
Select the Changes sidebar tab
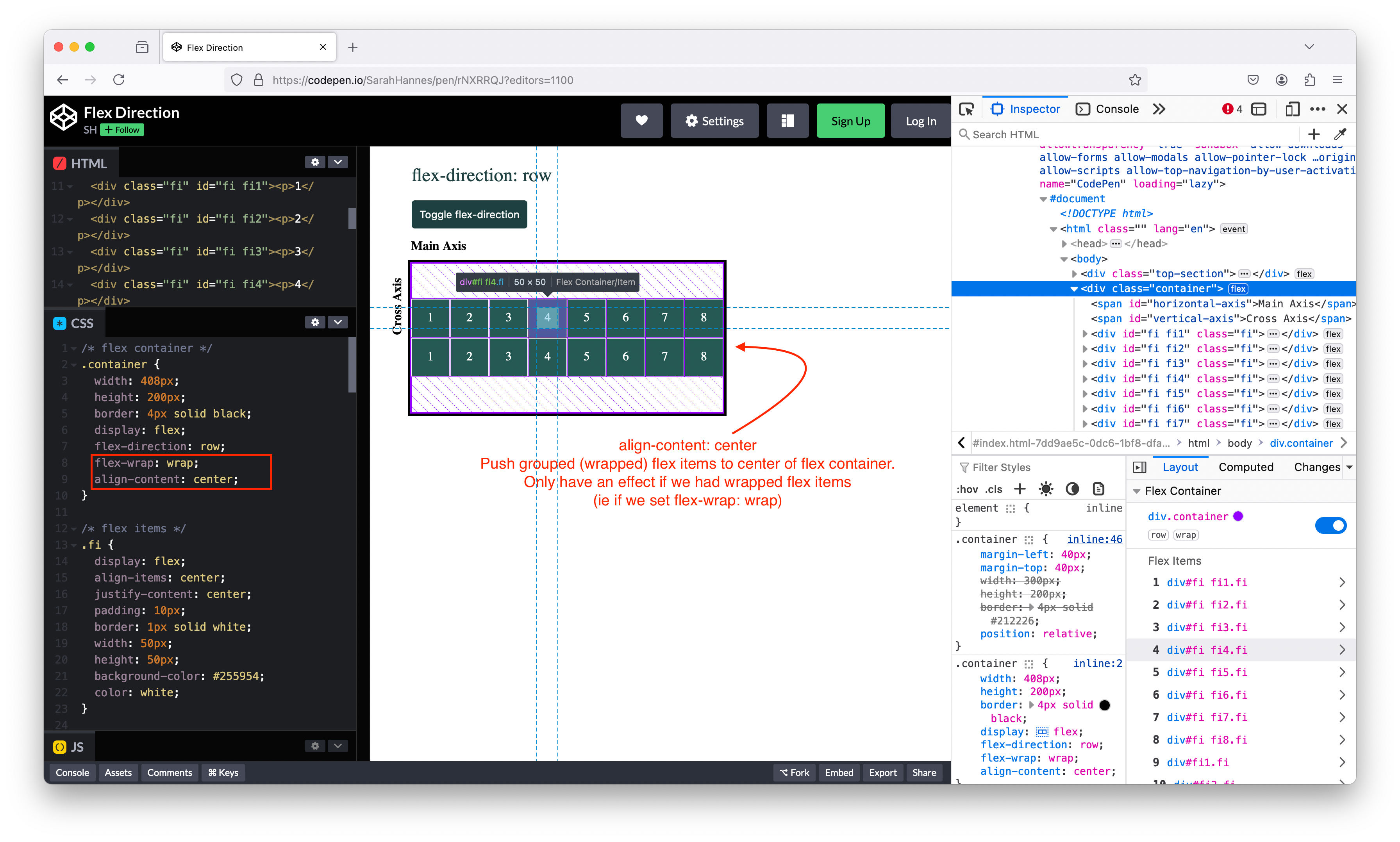click(x=1316, y=467)
